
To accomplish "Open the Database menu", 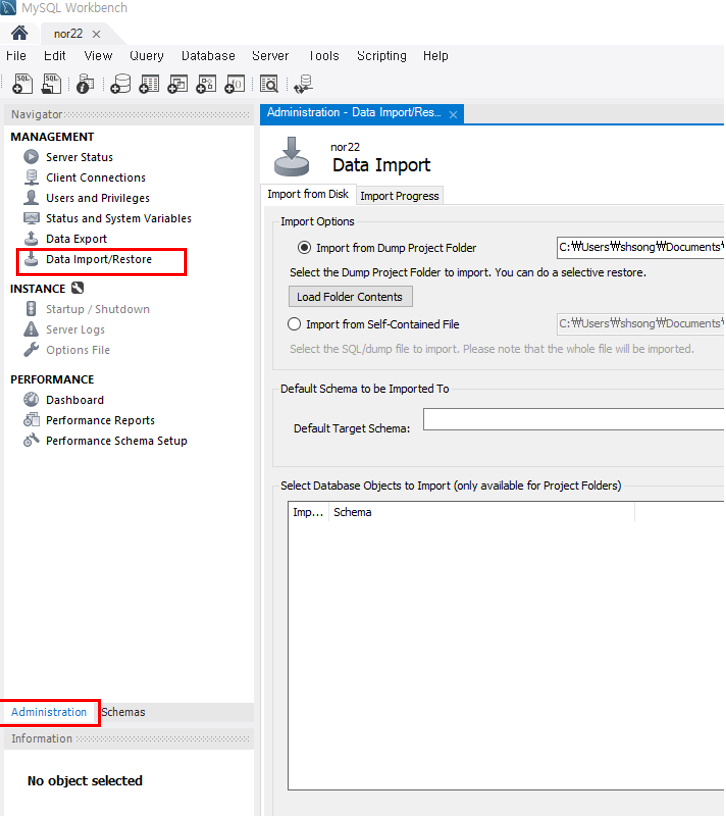I will pos(208,56).
